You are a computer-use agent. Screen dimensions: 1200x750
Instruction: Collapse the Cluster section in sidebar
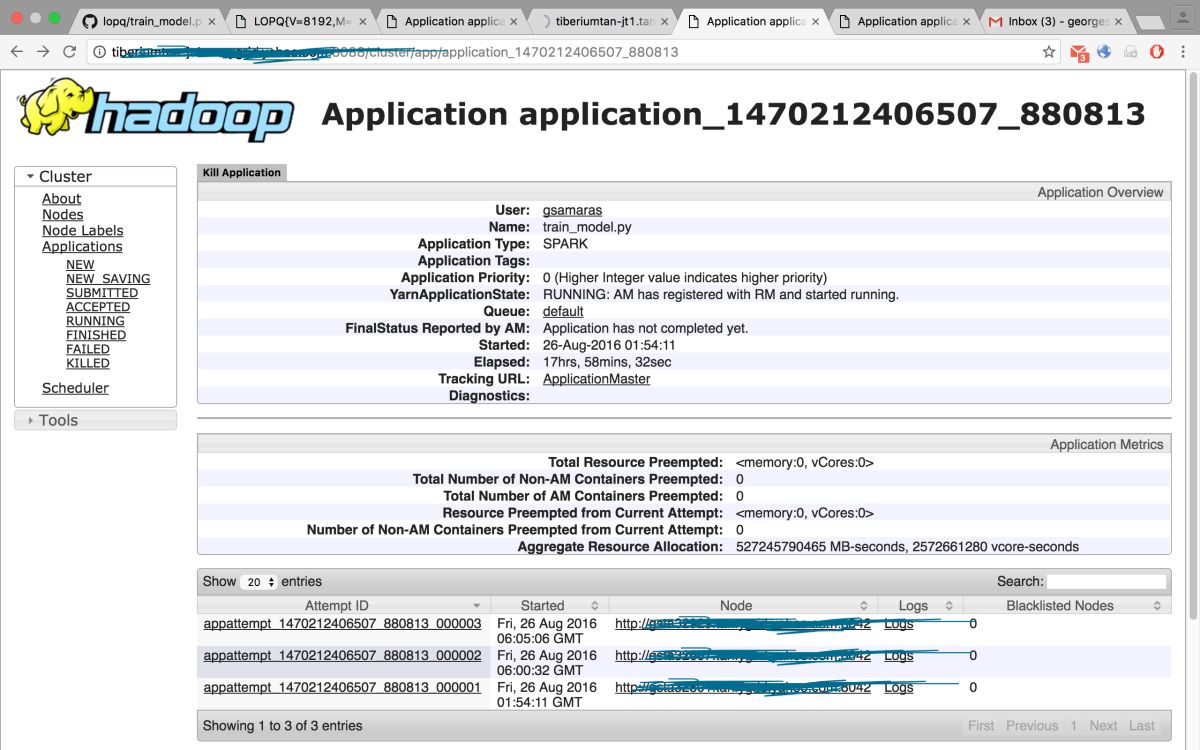tap(95, 176)
